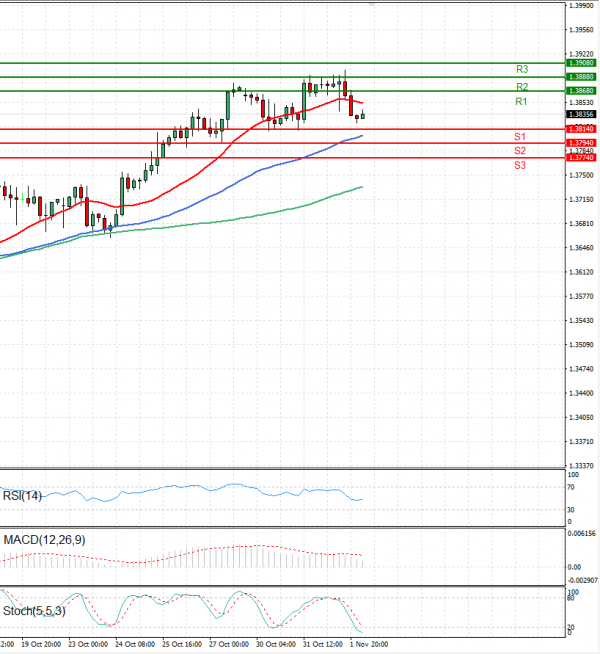Select the 1.38680 green price tag
The image size is (600, 654).
pos(581,91)
